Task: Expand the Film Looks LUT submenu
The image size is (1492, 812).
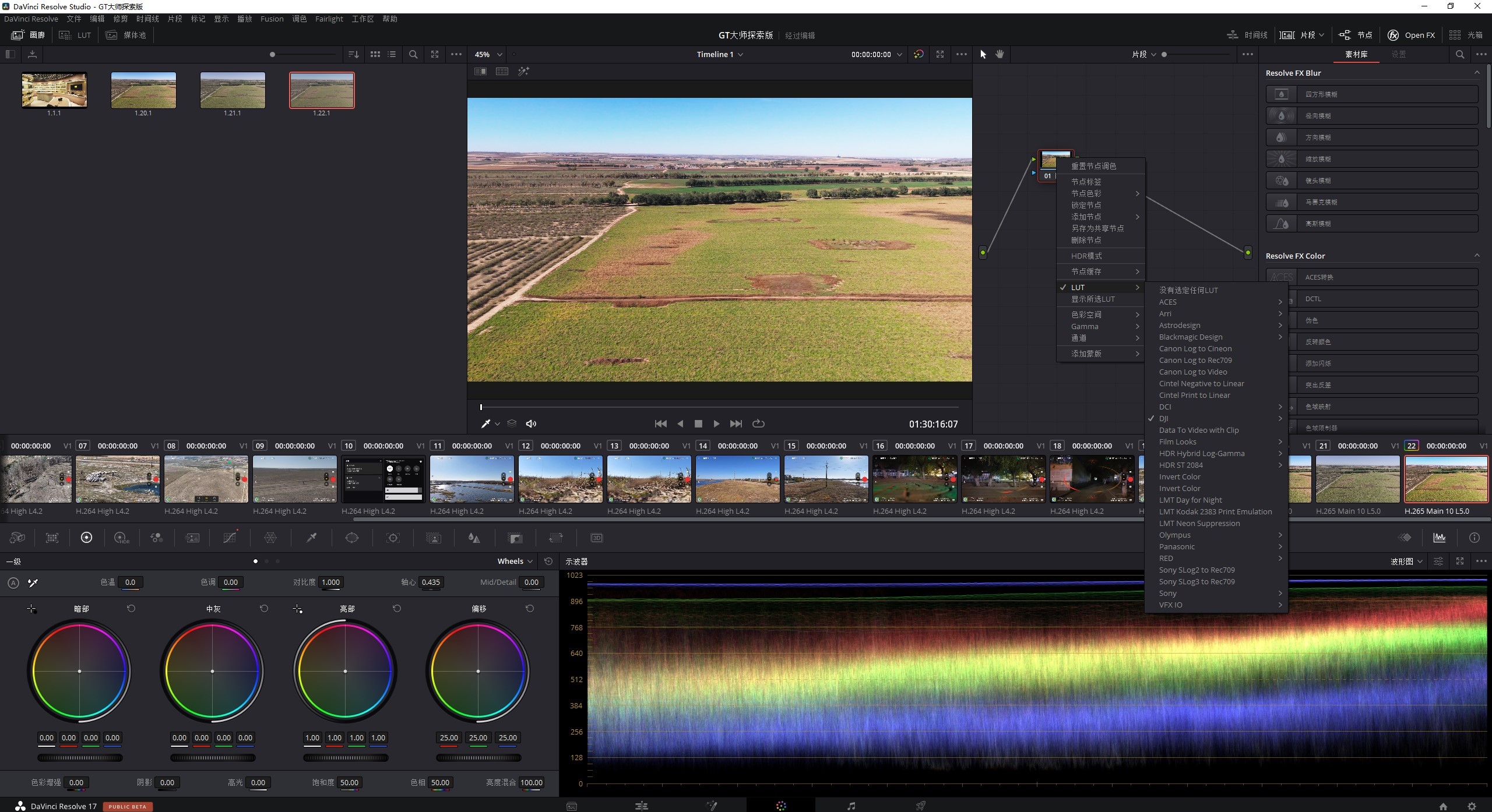Action: tap(1216, 442)
